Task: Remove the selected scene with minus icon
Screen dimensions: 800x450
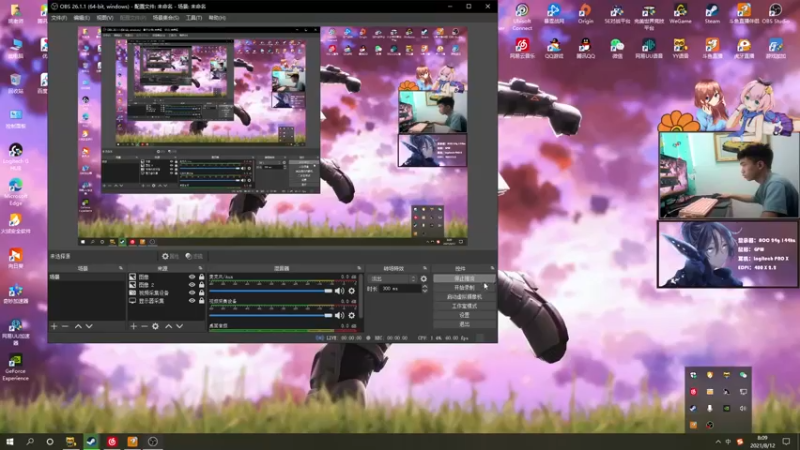Action: coord(65,326)
